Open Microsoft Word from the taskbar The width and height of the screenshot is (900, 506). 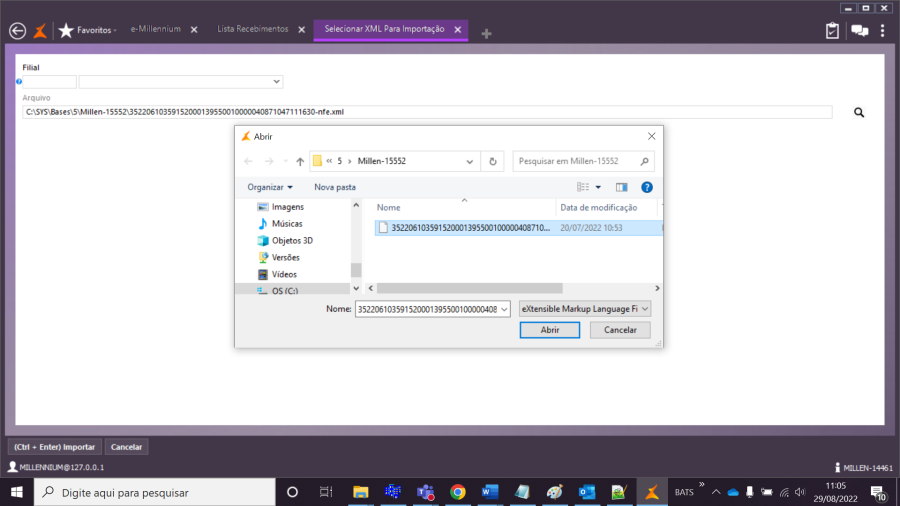[x=490, y=492]
